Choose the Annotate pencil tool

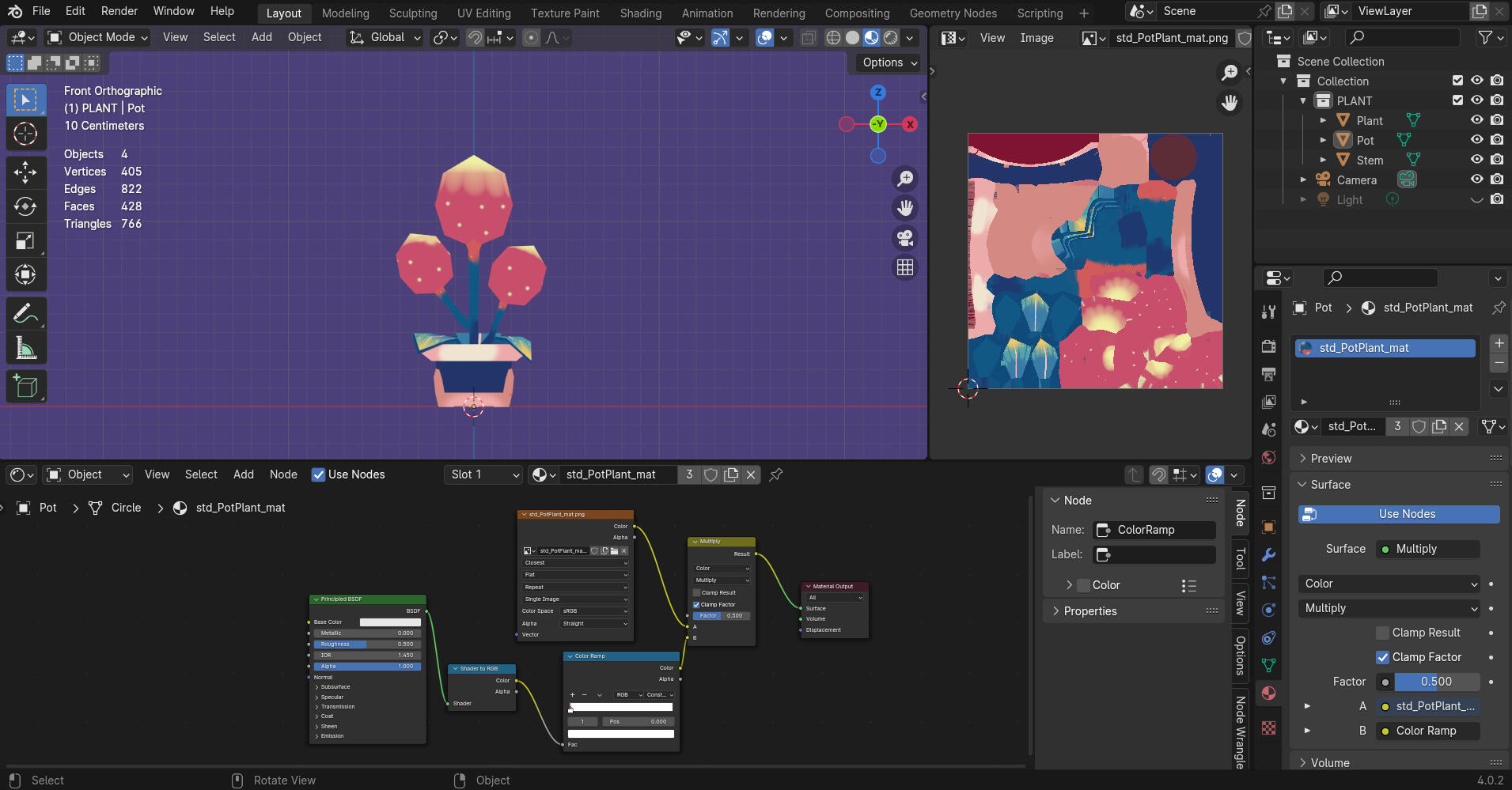point(25,313)
